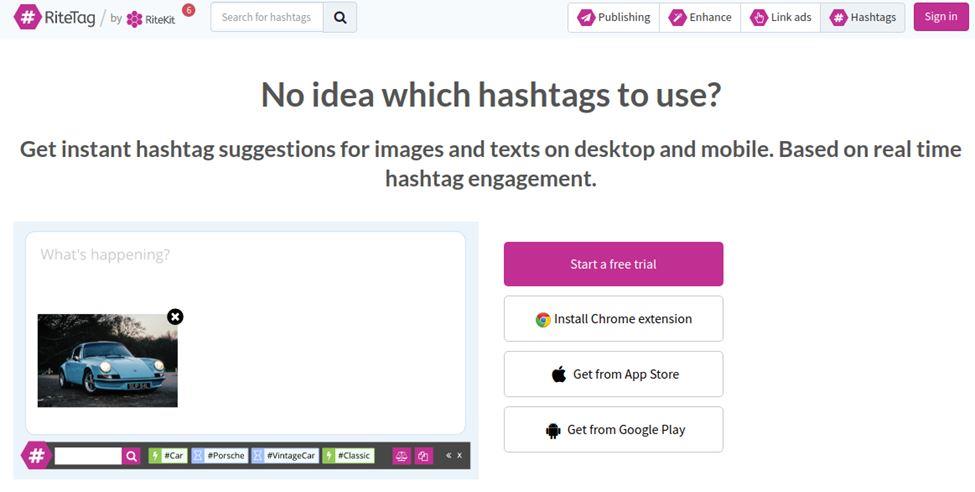This screenshot has height=492, width=975.
Task: Open the Publishing tab
Action: click(x=613, y=17)
